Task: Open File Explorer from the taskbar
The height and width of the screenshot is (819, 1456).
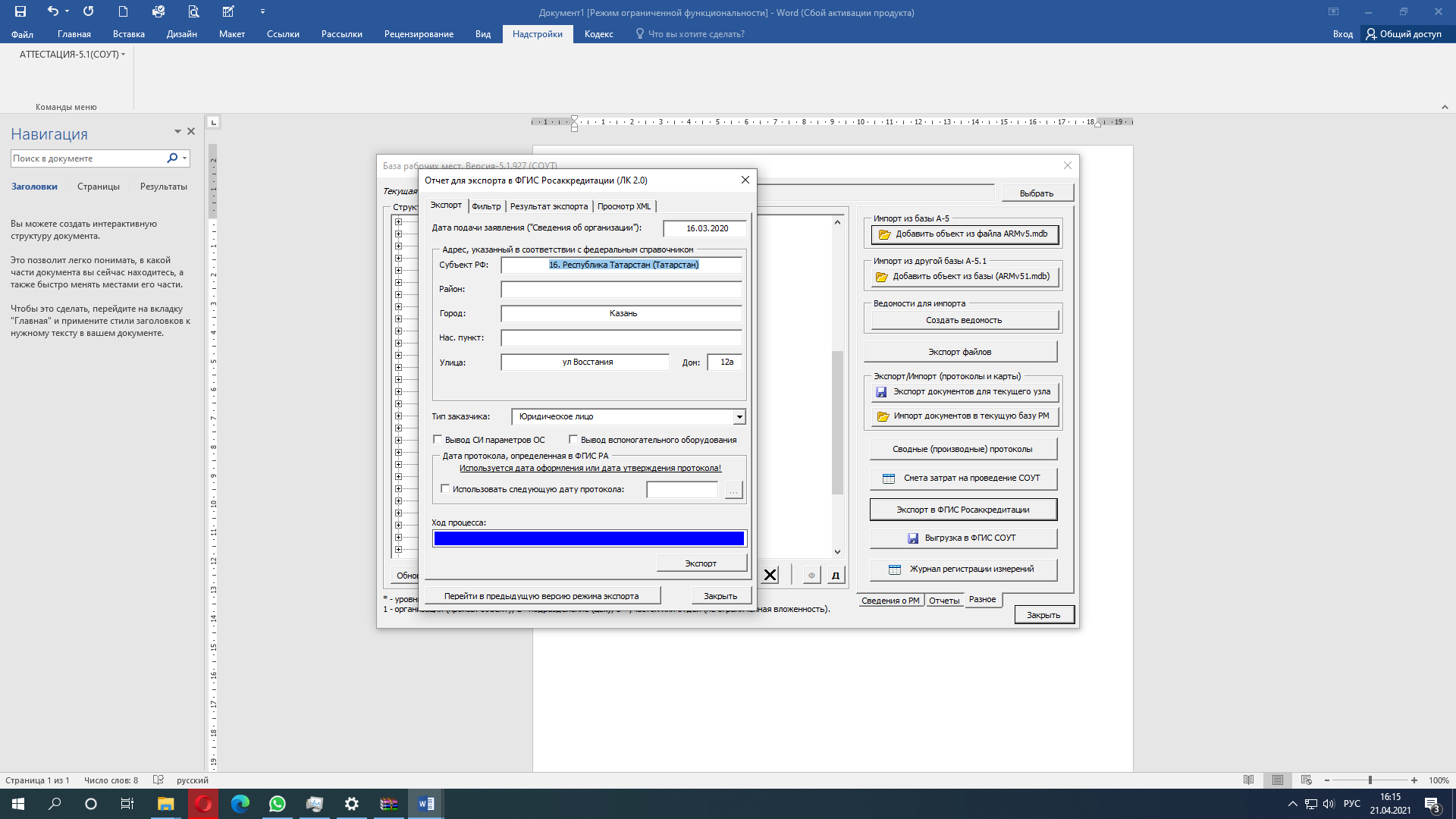Action: click(165, 804)
